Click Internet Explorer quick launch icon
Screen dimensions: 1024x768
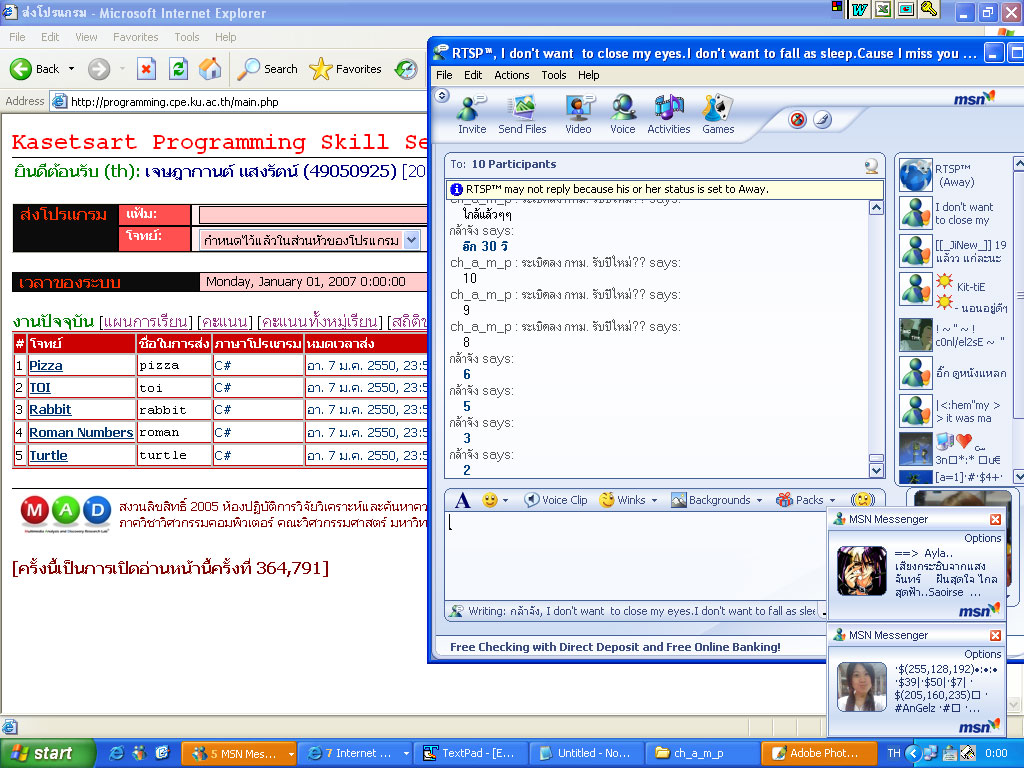(x=116, y=753)
